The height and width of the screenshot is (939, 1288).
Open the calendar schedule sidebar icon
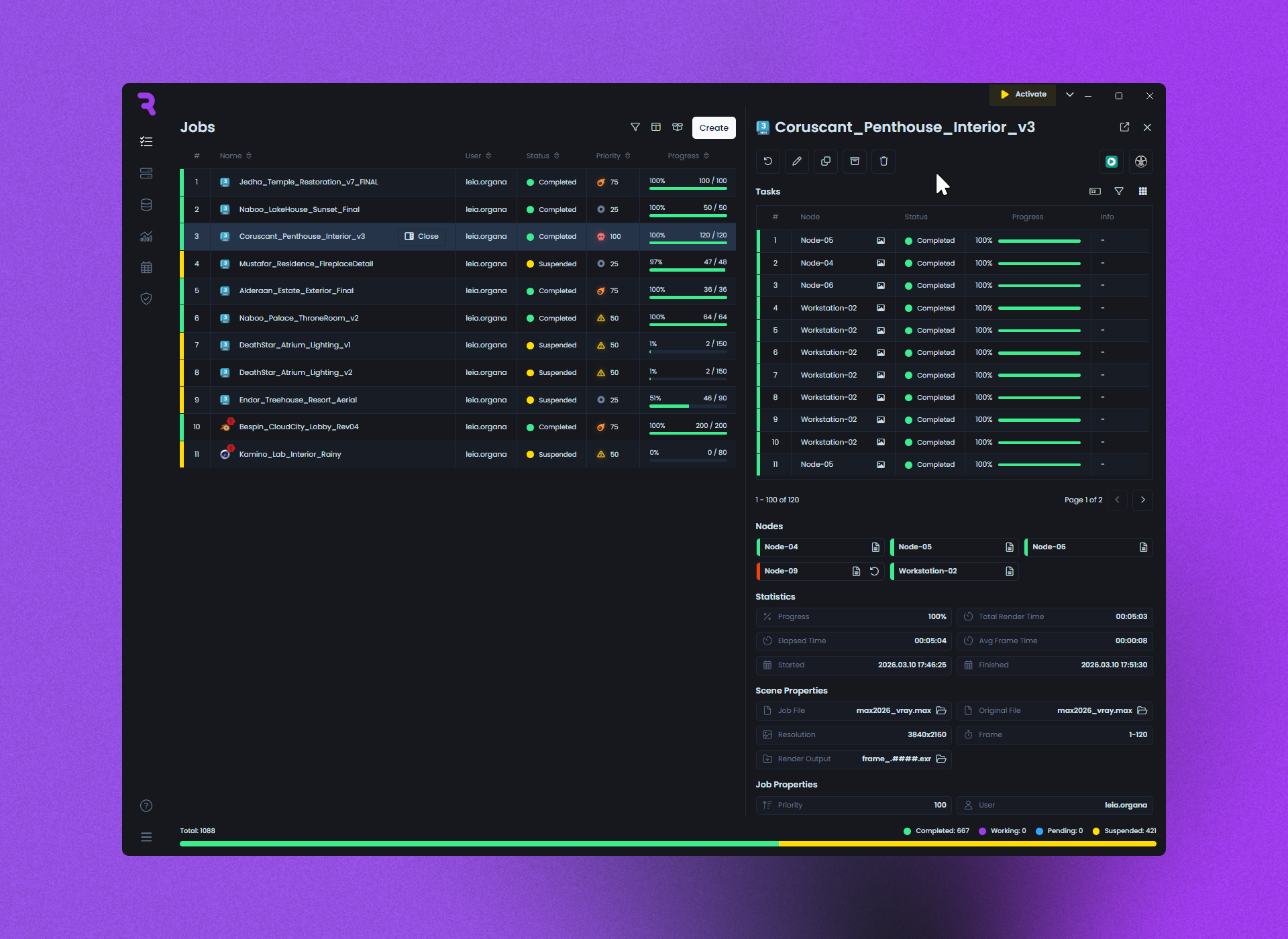tap(146, 268)
